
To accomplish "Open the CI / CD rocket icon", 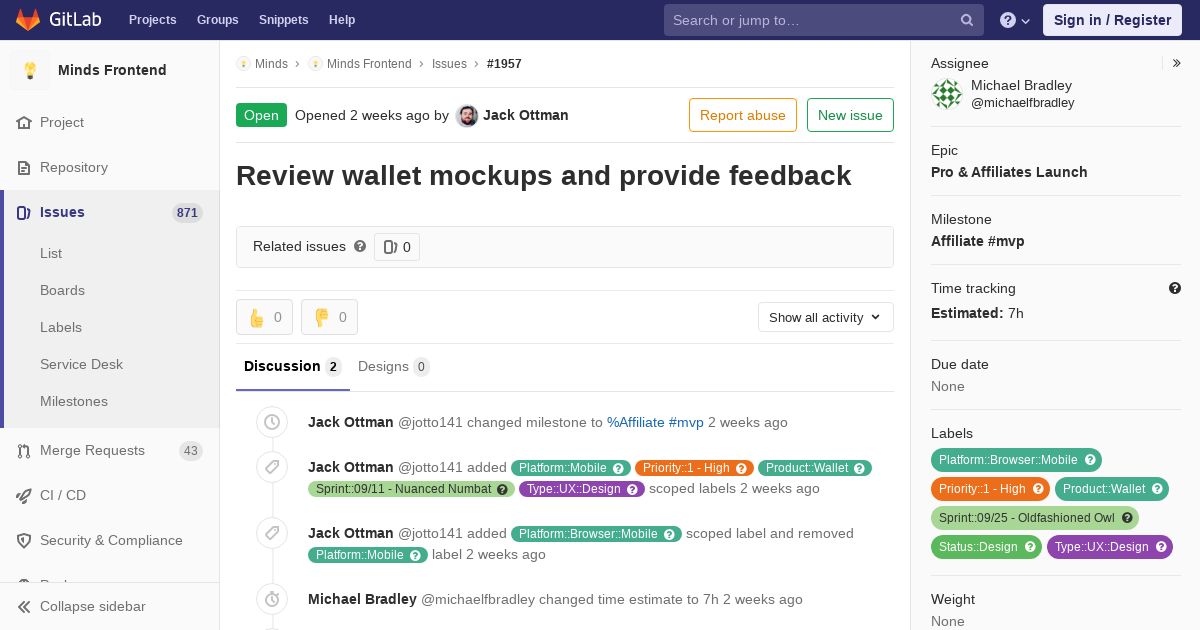I will click(24, 495).
